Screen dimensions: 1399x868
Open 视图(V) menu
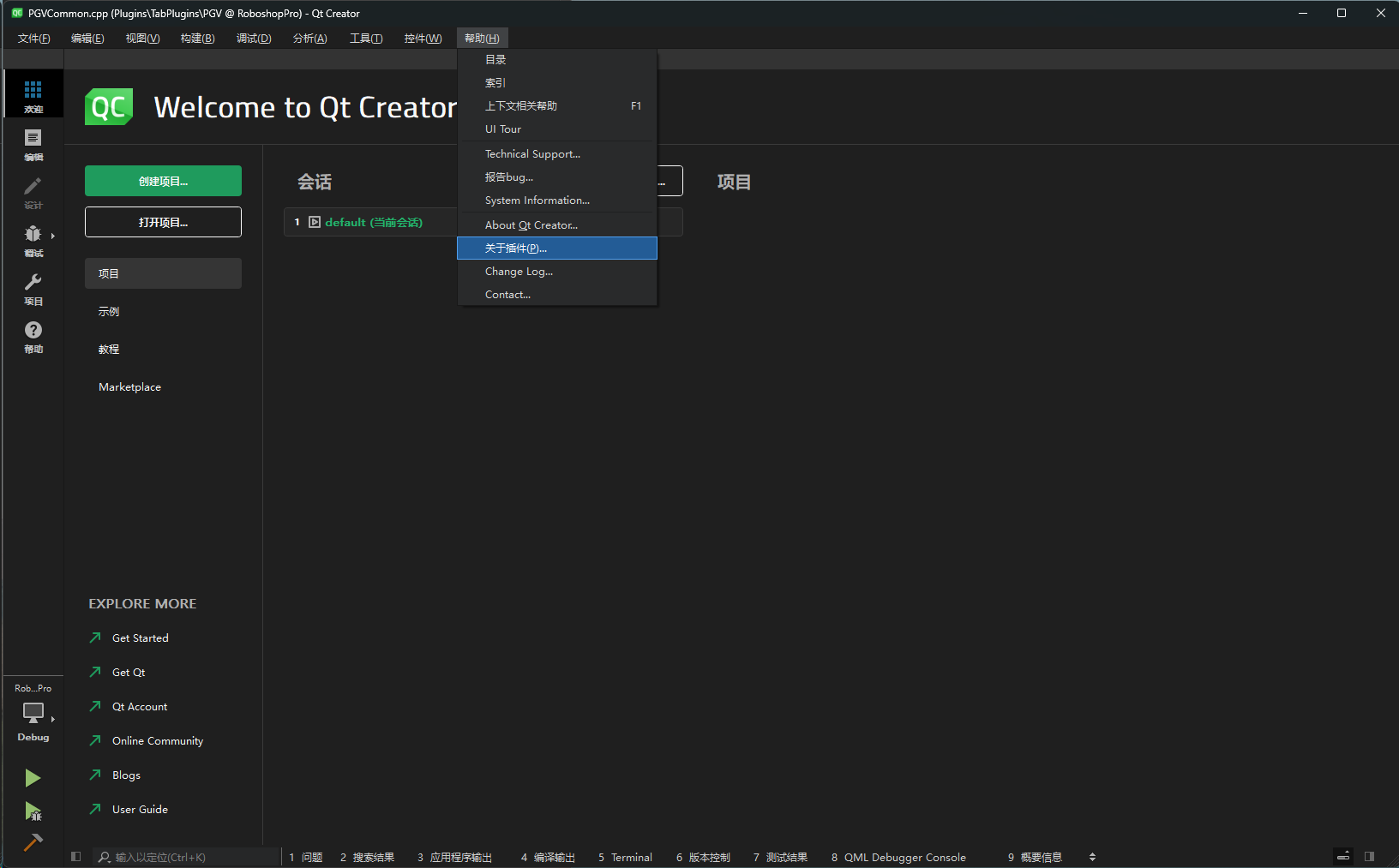[142, 38]
